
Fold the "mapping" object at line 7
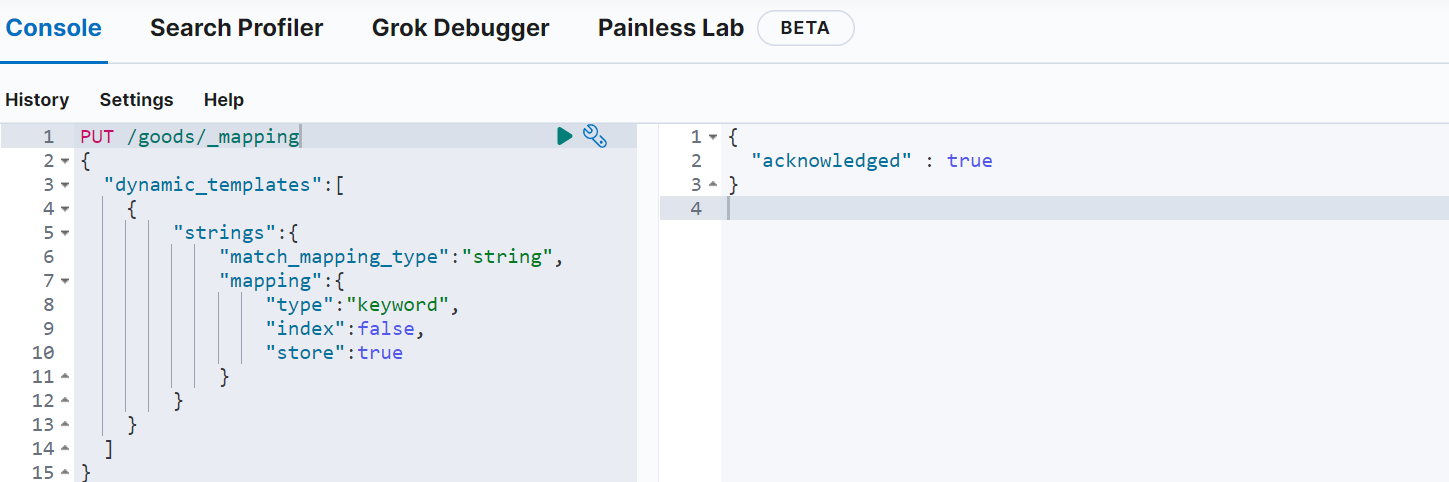pyautogui.click(x=65, y=281)
